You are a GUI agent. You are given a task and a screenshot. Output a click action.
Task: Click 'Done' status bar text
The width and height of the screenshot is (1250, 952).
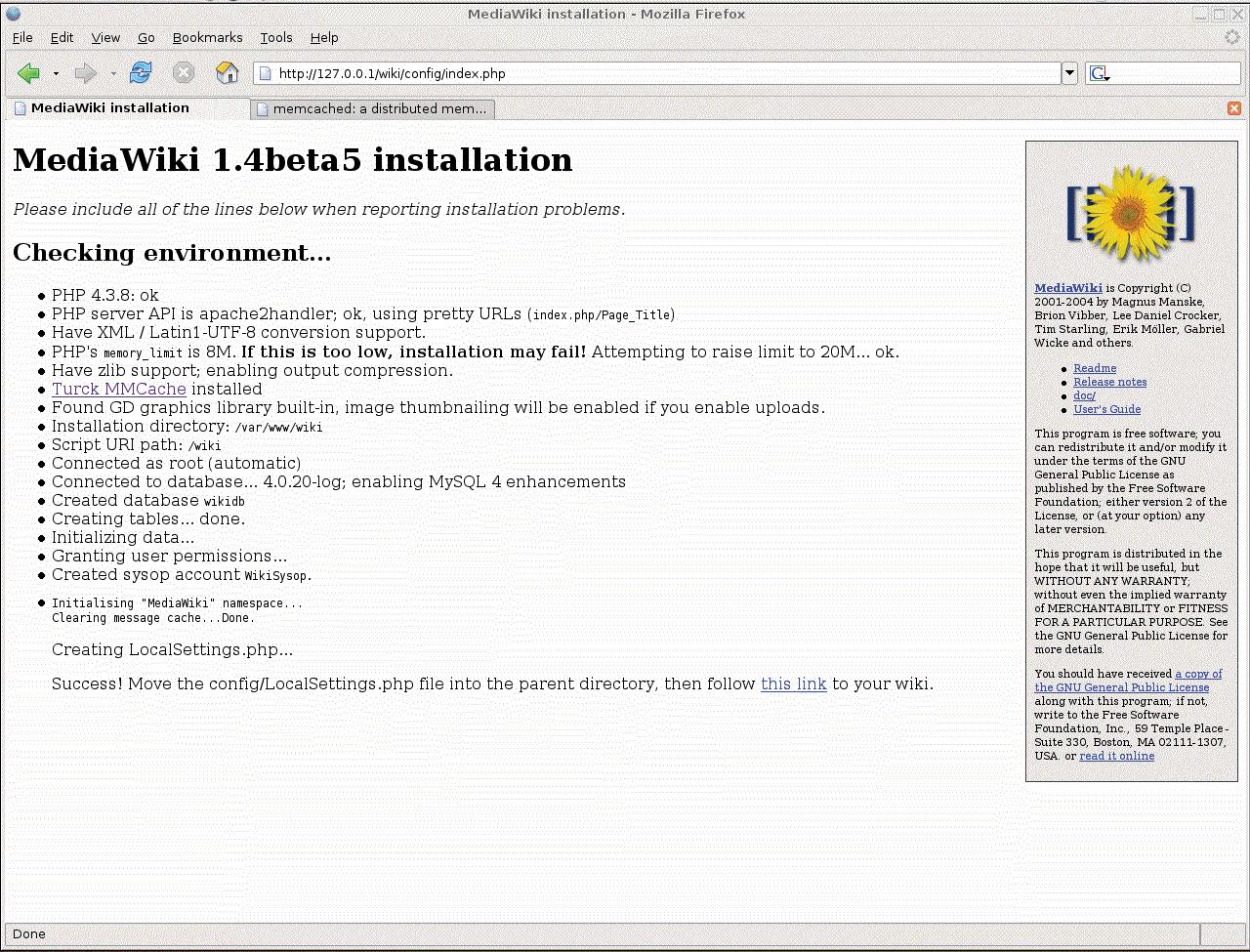click(x=29, y=934)
